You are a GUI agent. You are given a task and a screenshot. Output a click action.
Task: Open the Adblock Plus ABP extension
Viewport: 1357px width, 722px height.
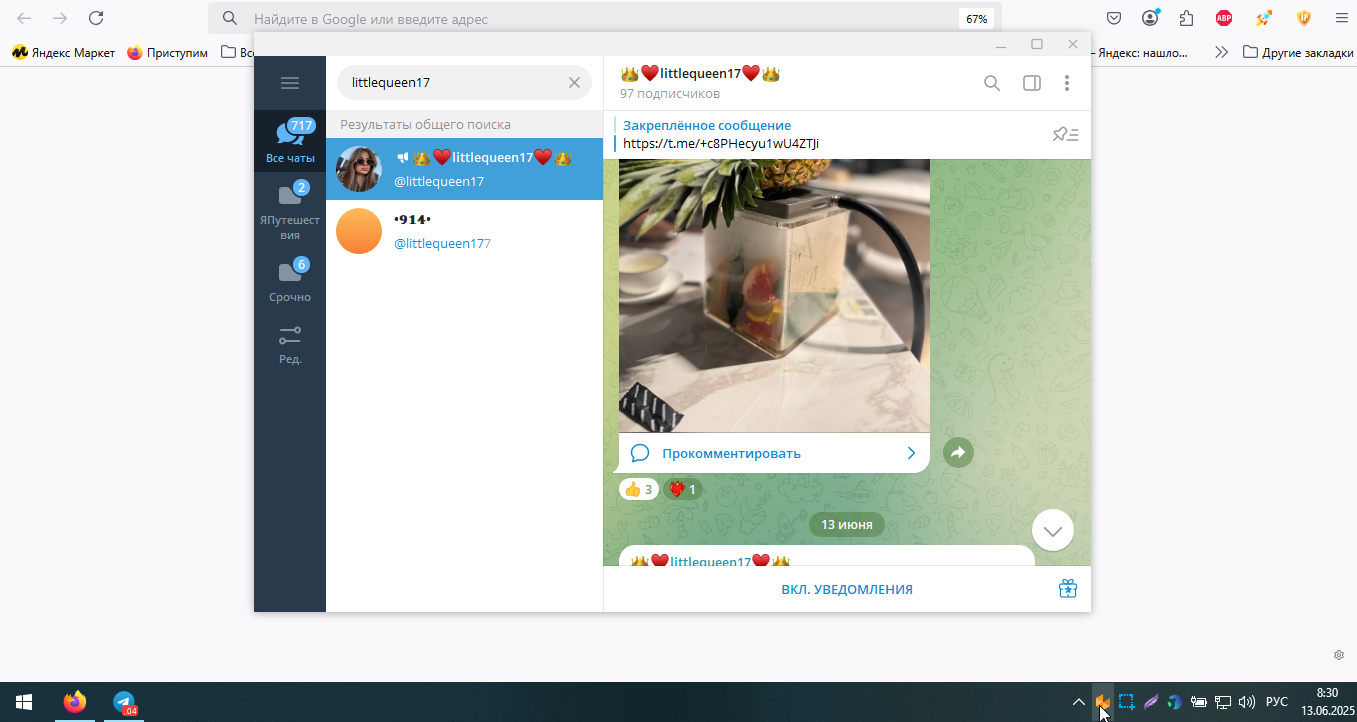(1224, 18)
